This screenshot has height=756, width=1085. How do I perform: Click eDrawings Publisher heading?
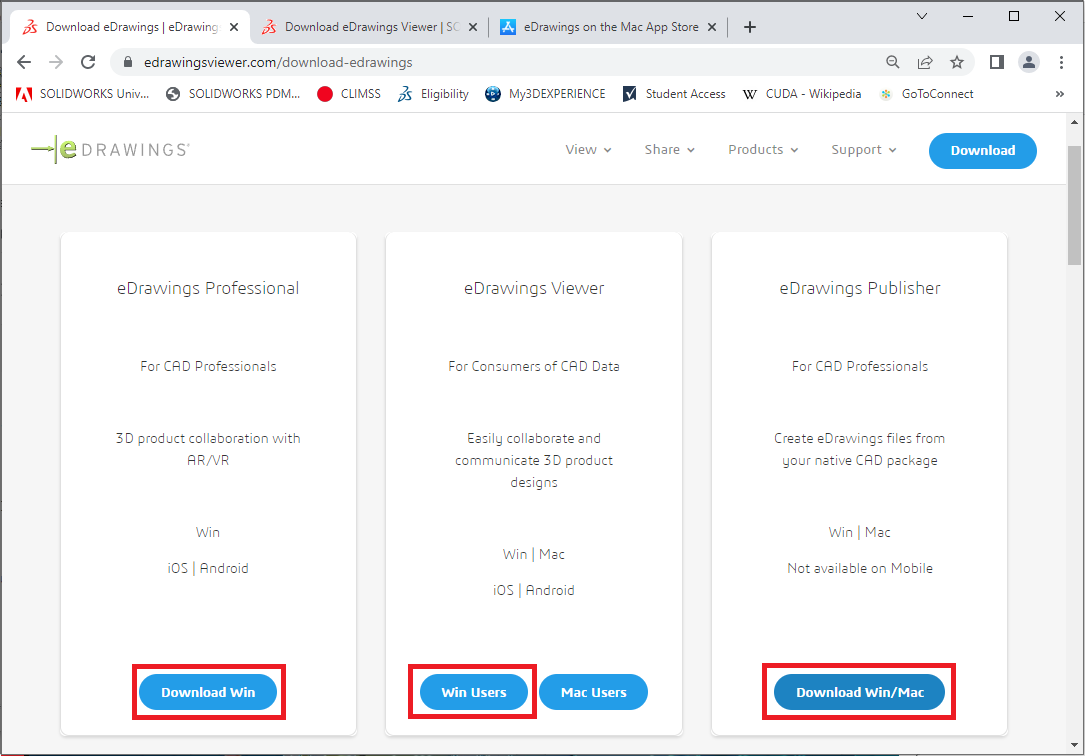coord(860,288)
